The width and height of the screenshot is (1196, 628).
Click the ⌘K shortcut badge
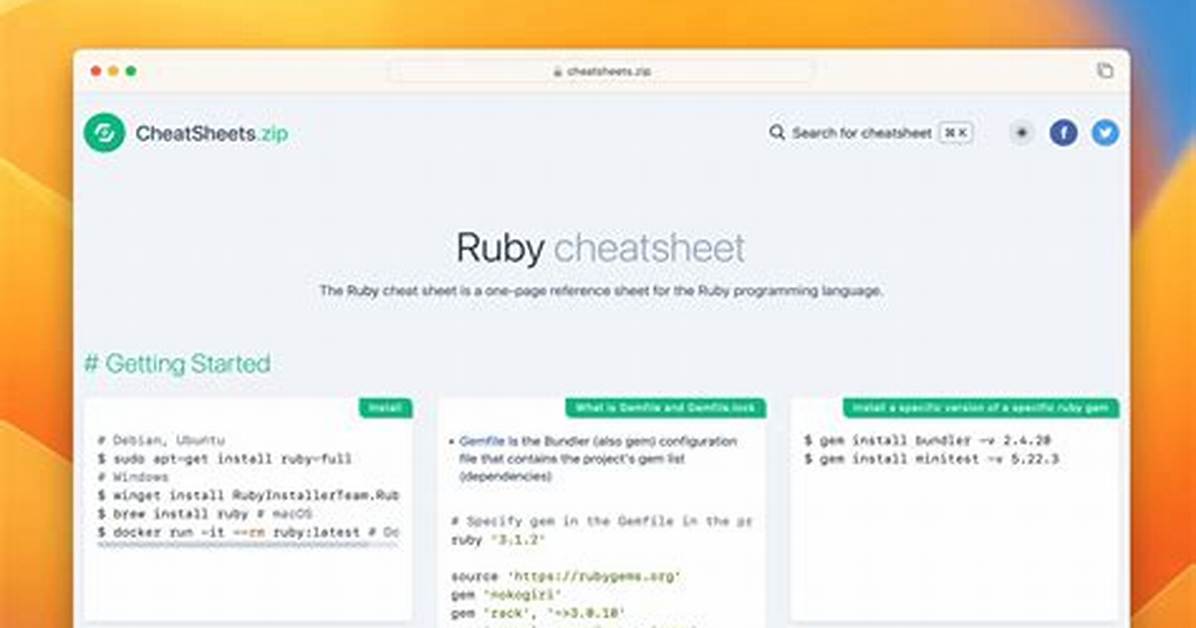click(956, 133)
